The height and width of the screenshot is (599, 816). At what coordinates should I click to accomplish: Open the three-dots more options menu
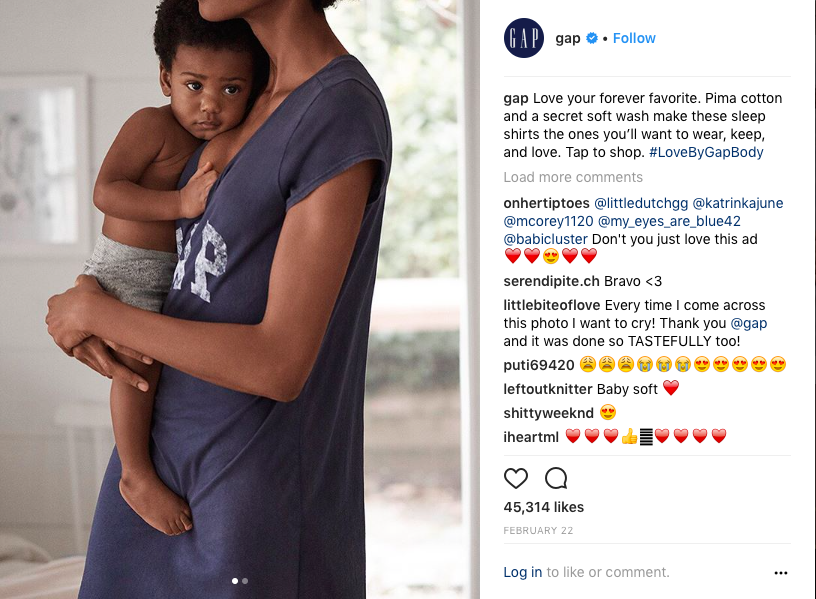781,572
